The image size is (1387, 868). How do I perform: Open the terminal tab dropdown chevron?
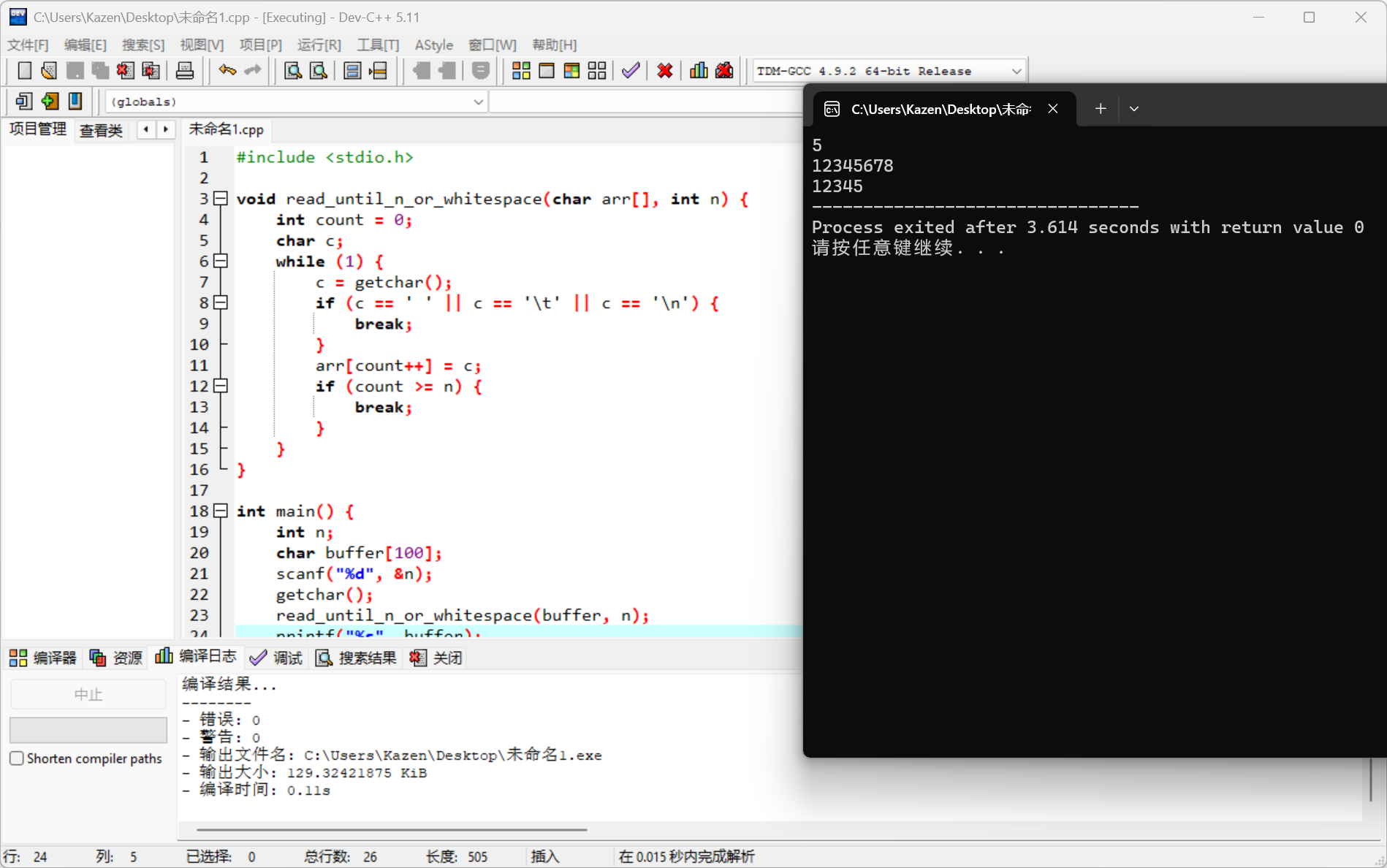tap(1134, 109)
